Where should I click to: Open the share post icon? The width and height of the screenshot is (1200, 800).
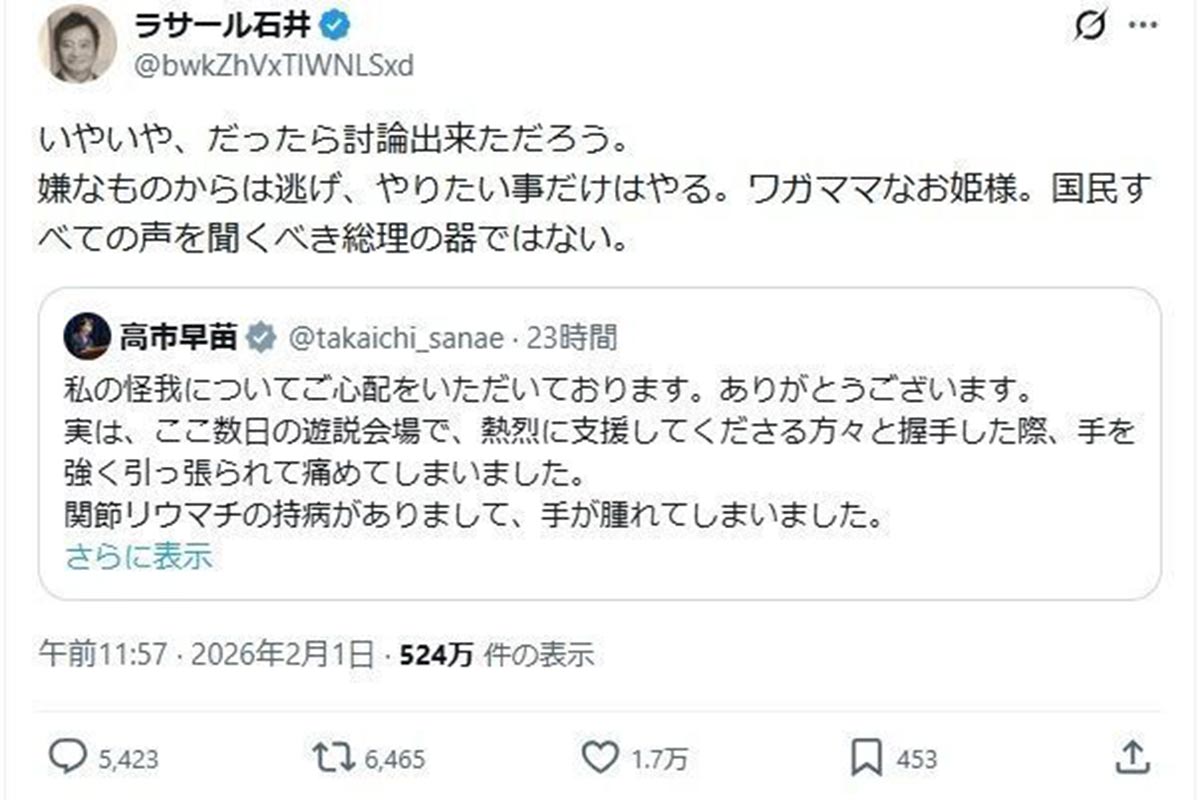[1131, 758]
